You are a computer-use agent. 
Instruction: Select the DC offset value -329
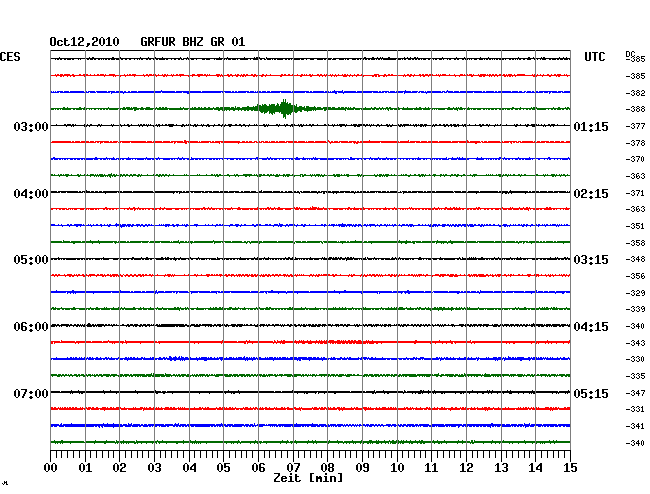pos(635,293)
